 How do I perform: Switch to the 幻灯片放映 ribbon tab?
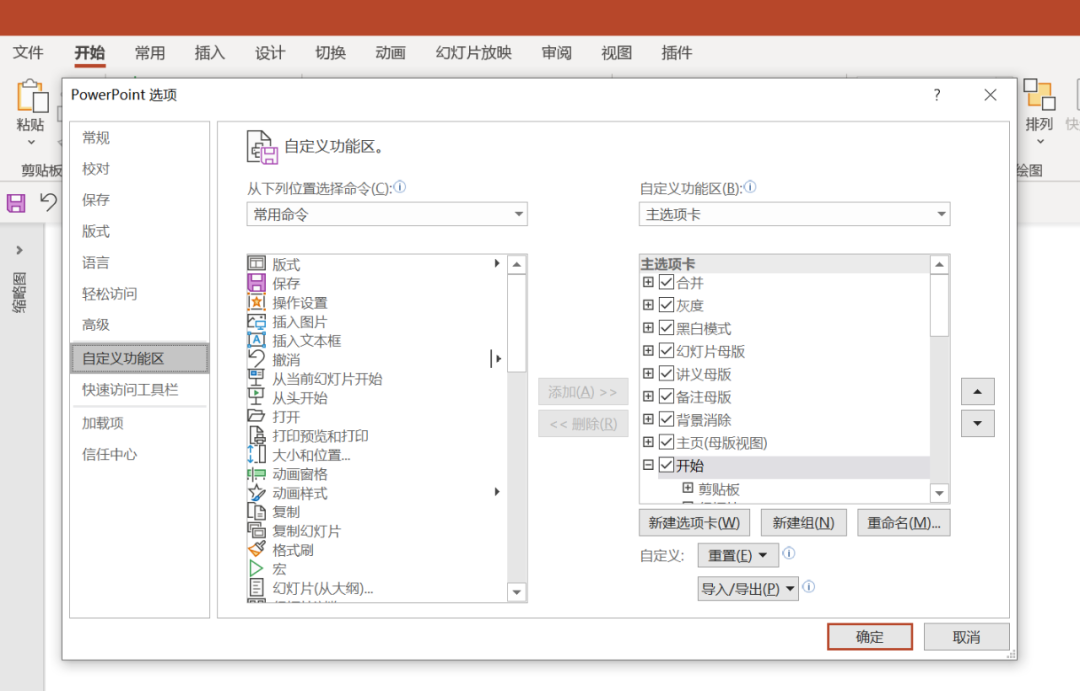click(x=474, y=52)
